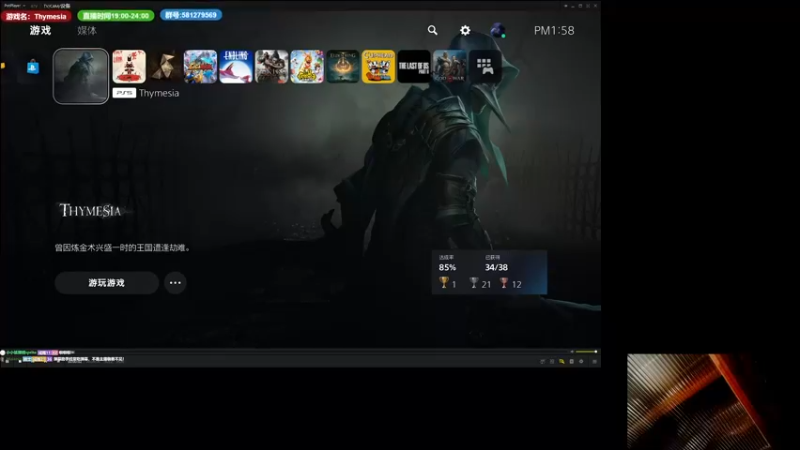The height and width of the screenshot is (450, 800).
Task: Open the trophy progress card showing 85%
Action: point(489,272)
